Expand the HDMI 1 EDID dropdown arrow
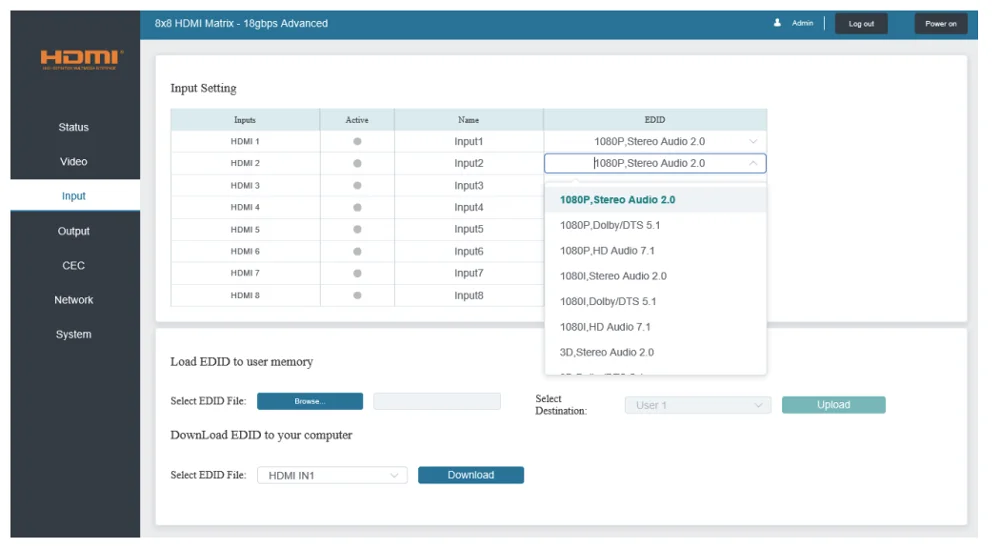The image size is (1000, 549). [x=753, y=142]
